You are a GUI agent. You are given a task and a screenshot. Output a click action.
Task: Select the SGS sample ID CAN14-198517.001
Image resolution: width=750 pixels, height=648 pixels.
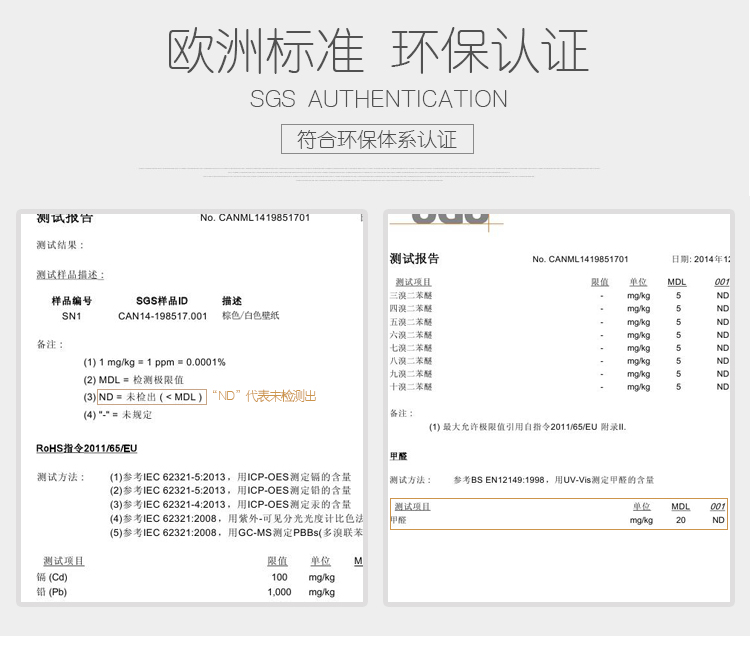pyautogui.click(x=163, y=316)
